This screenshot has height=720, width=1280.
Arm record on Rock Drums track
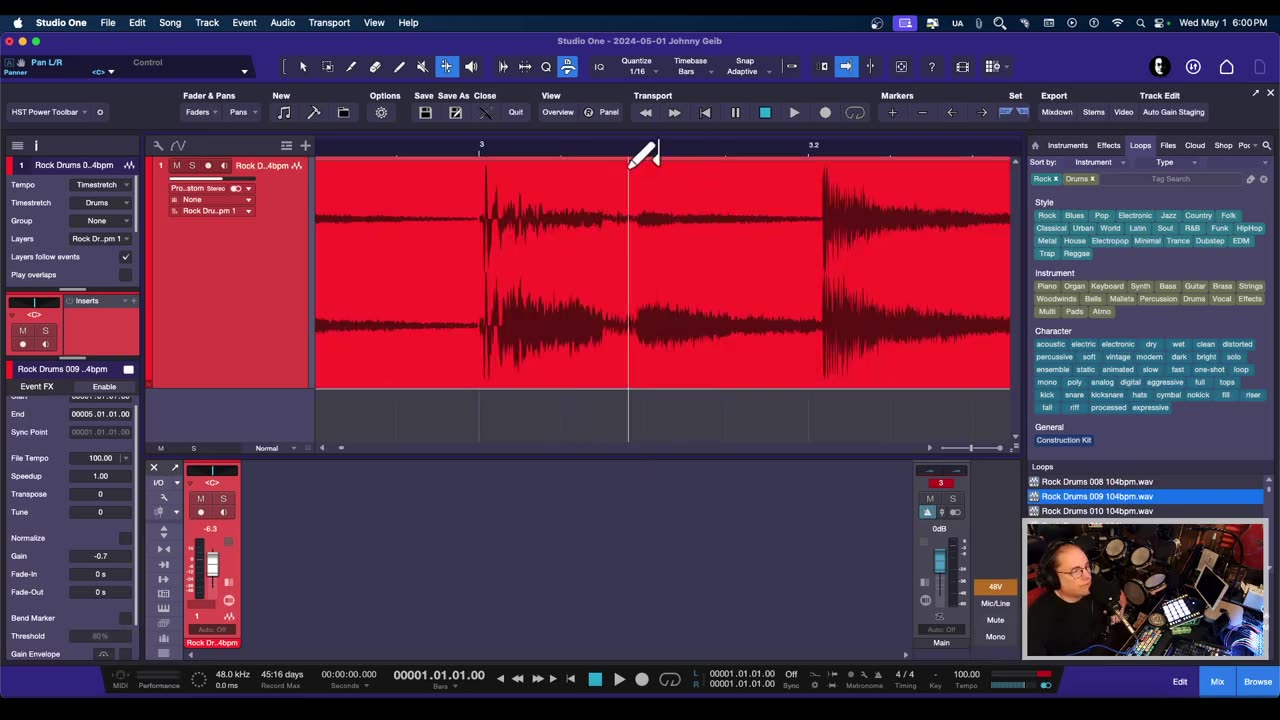(x=208, y=166)
